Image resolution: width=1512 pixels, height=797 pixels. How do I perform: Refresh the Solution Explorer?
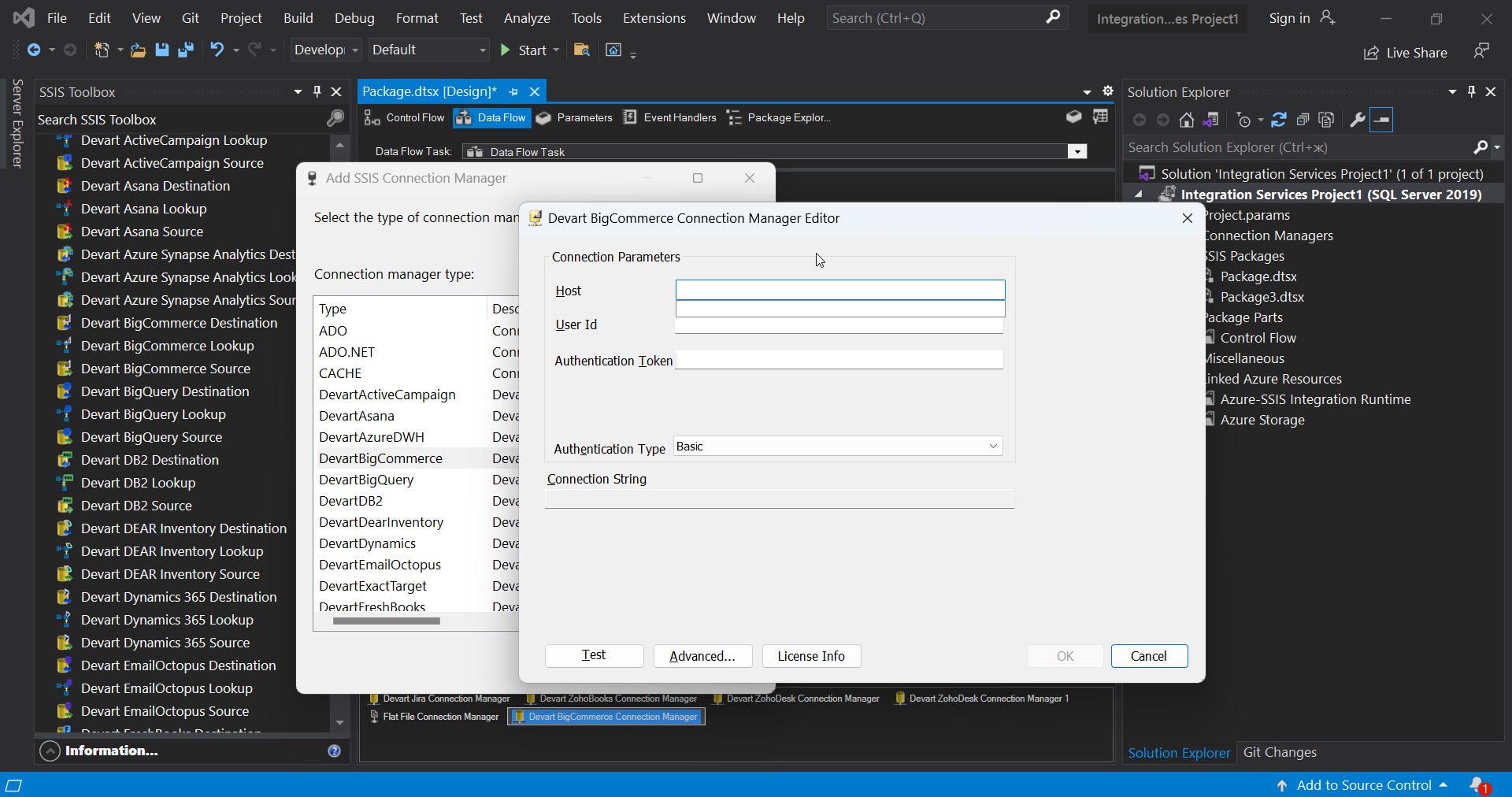[1280, 120]
